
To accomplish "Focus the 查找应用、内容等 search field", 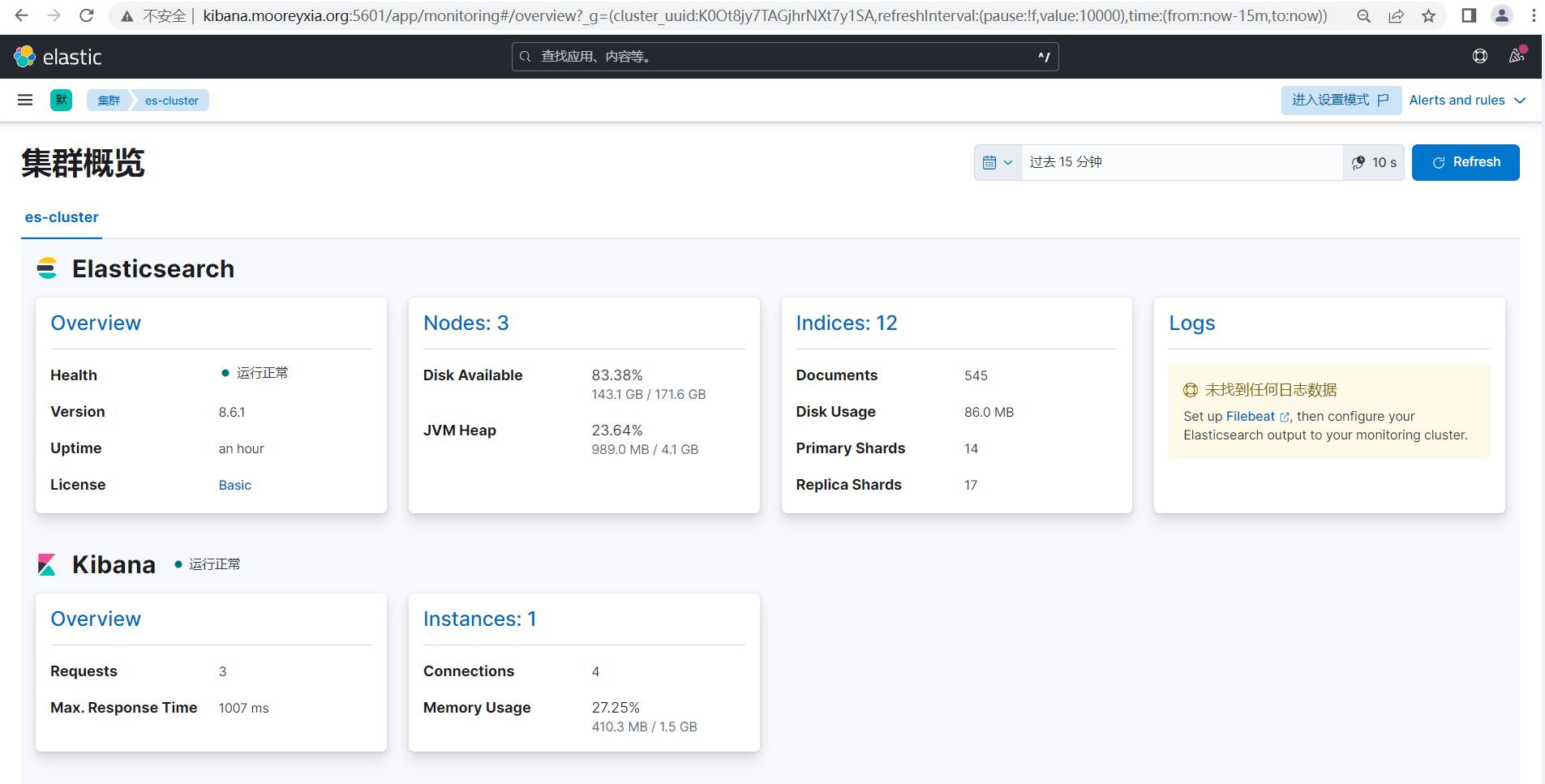I will click(x=785, y=57).
